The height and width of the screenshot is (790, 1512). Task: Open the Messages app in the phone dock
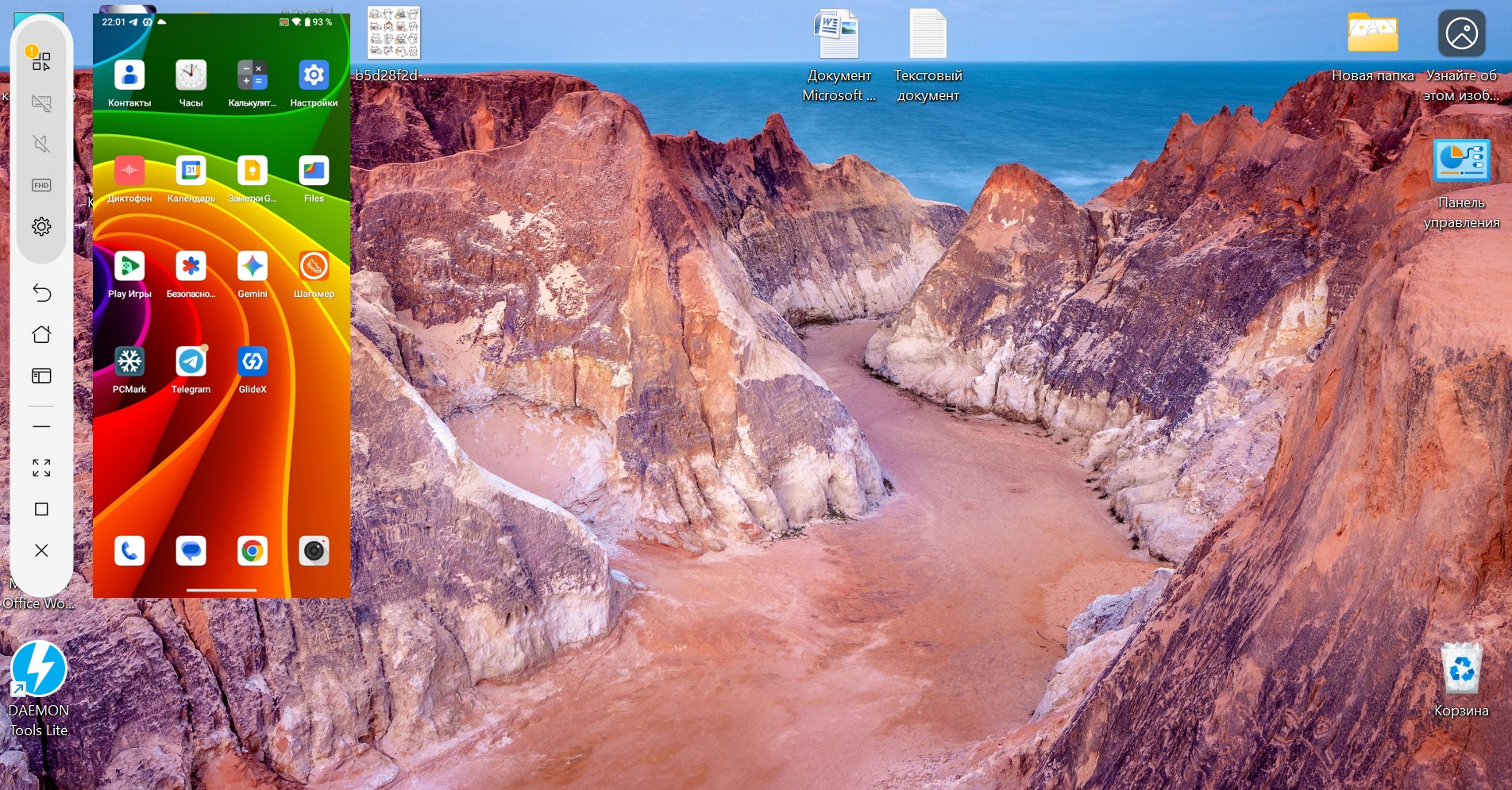click(x=191, y=551)
